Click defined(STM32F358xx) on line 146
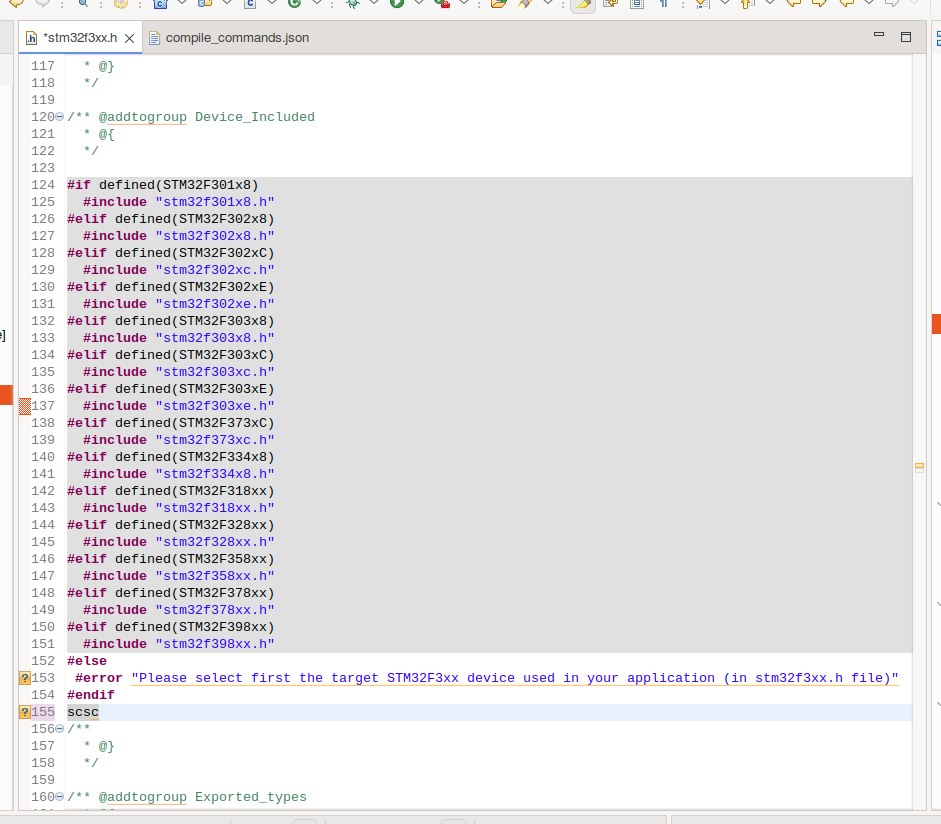The image size is (941, 824). 194,559
